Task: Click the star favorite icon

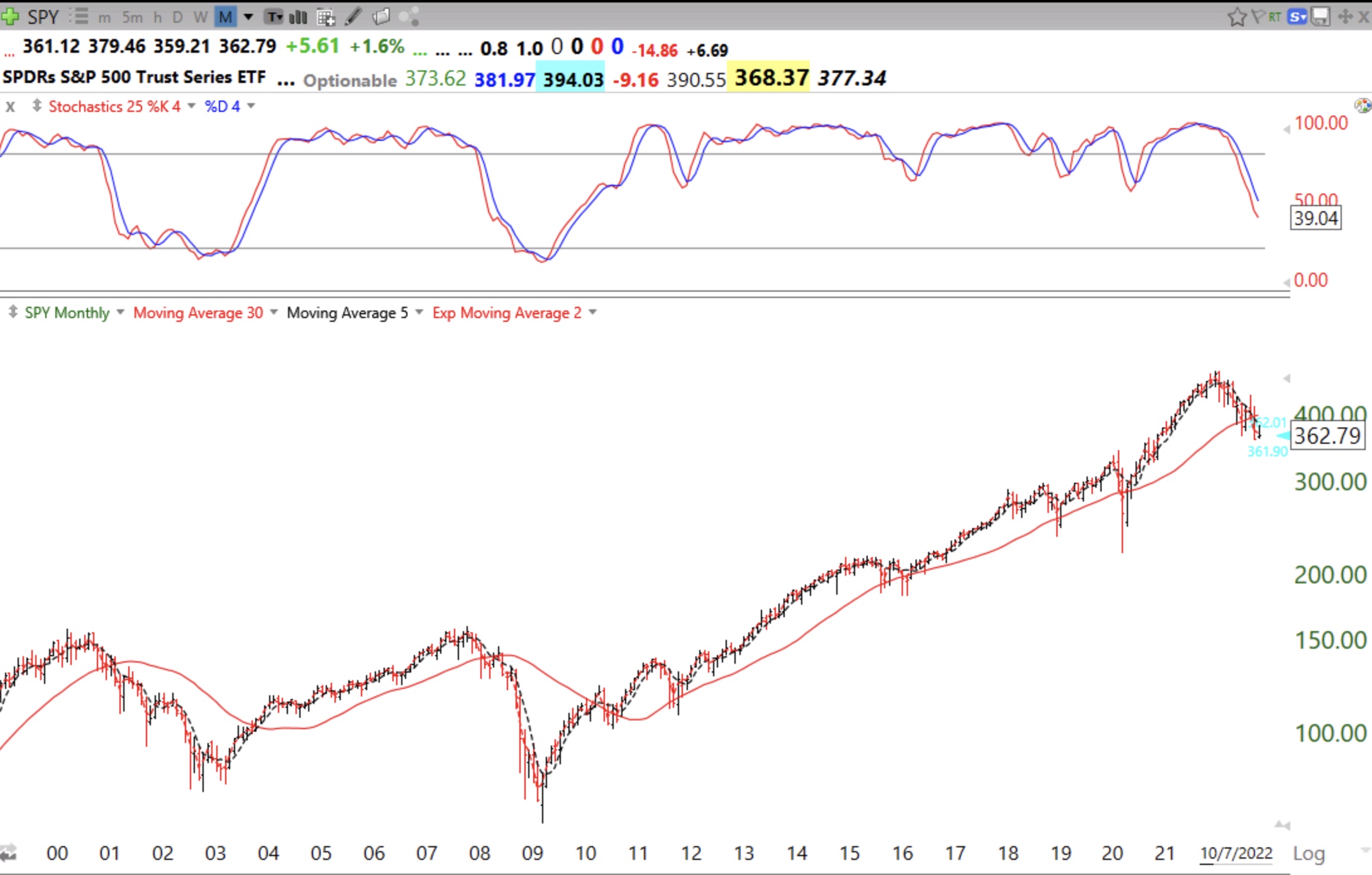Action: tap(1236, 17)
